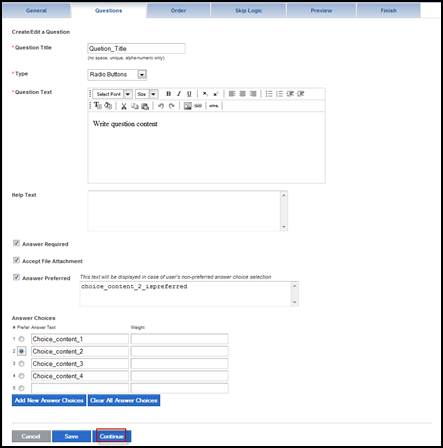Viewport: 443px width, 448px height.
Task: Insert image into question text
Action: (x=188, y=106)
